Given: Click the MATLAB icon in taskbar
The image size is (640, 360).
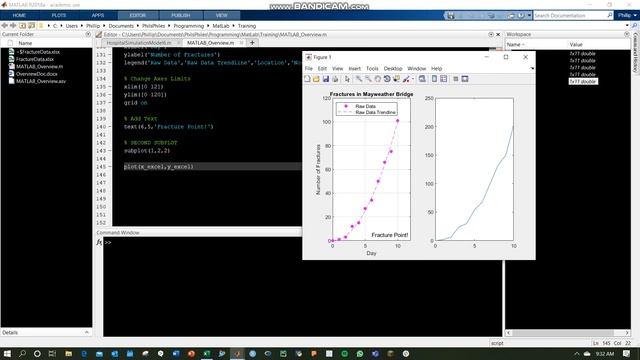Looking at the screenshot, I should pos(237,353).
